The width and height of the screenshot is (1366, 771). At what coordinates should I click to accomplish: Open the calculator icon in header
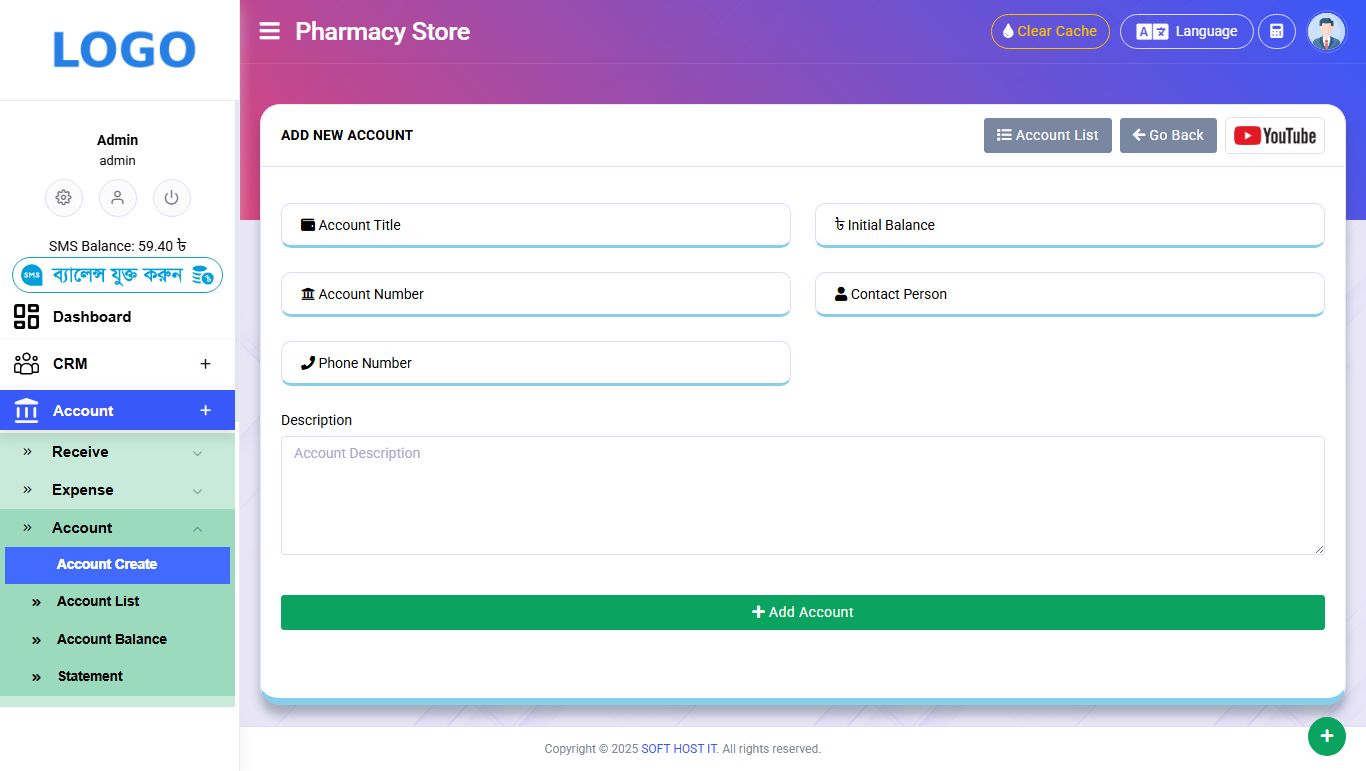click(1276, 31)
